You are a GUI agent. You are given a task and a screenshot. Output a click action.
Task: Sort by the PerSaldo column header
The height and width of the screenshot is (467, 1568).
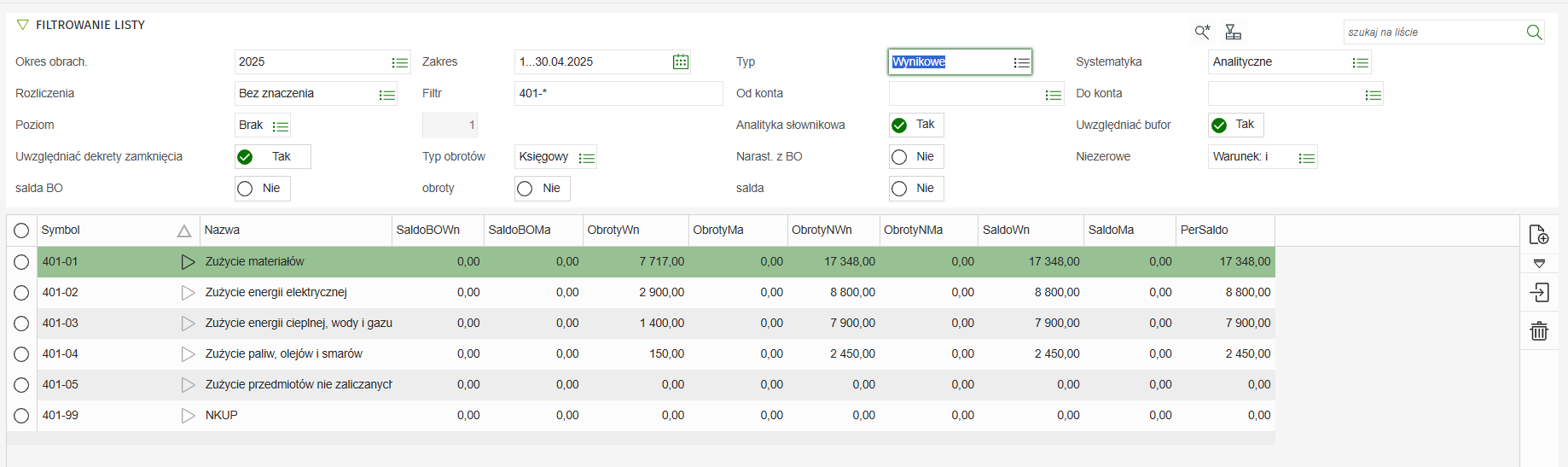[1204, 231]
